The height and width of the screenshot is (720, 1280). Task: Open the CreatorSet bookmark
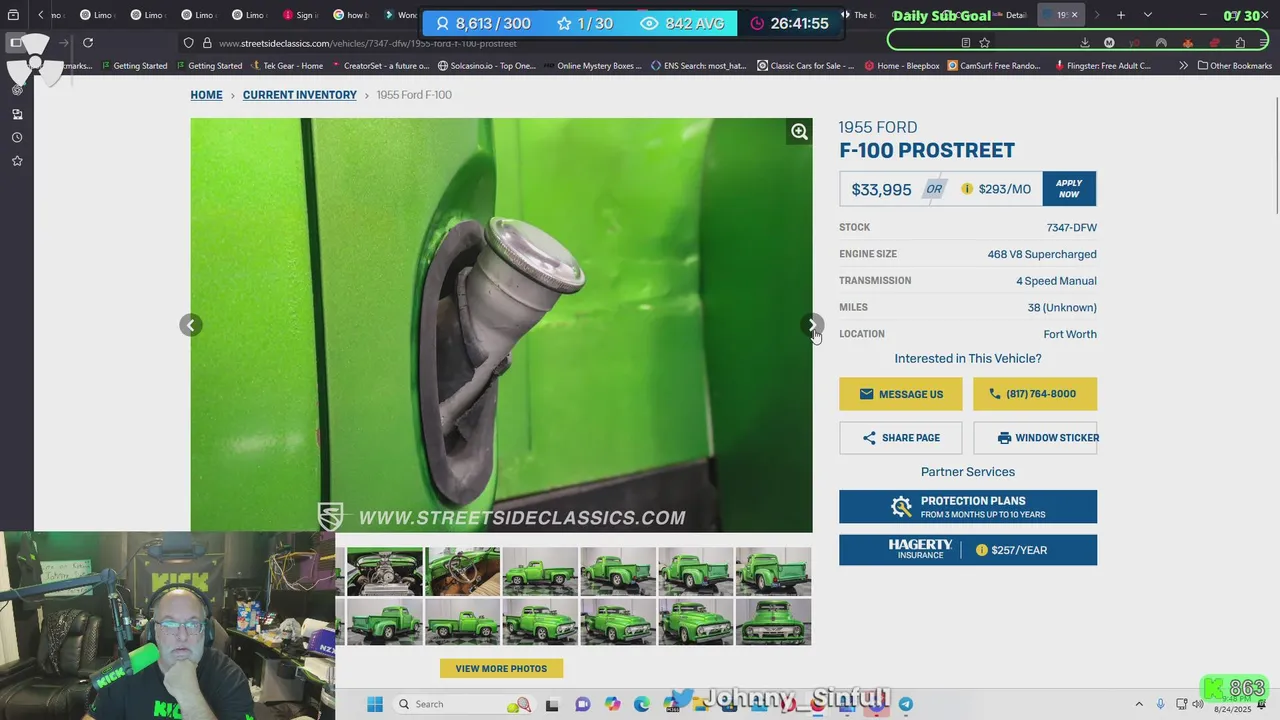pos(379,66)
